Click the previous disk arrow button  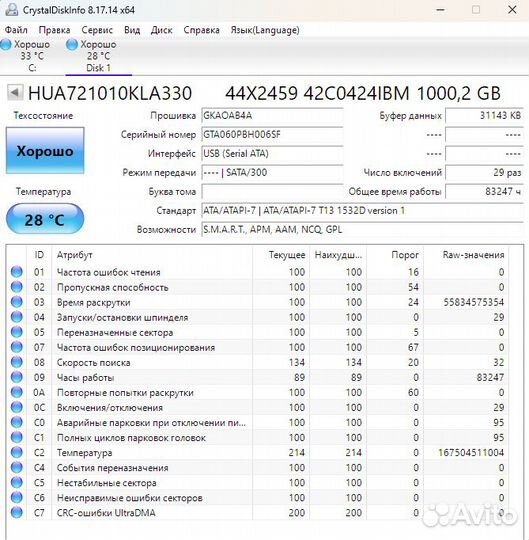15,93
